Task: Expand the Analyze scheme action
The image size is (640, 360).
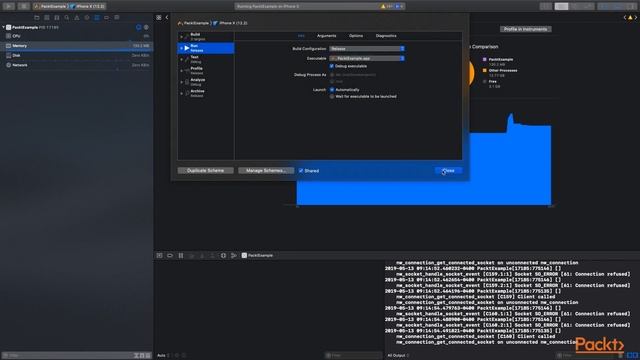Action: [182, 82]
